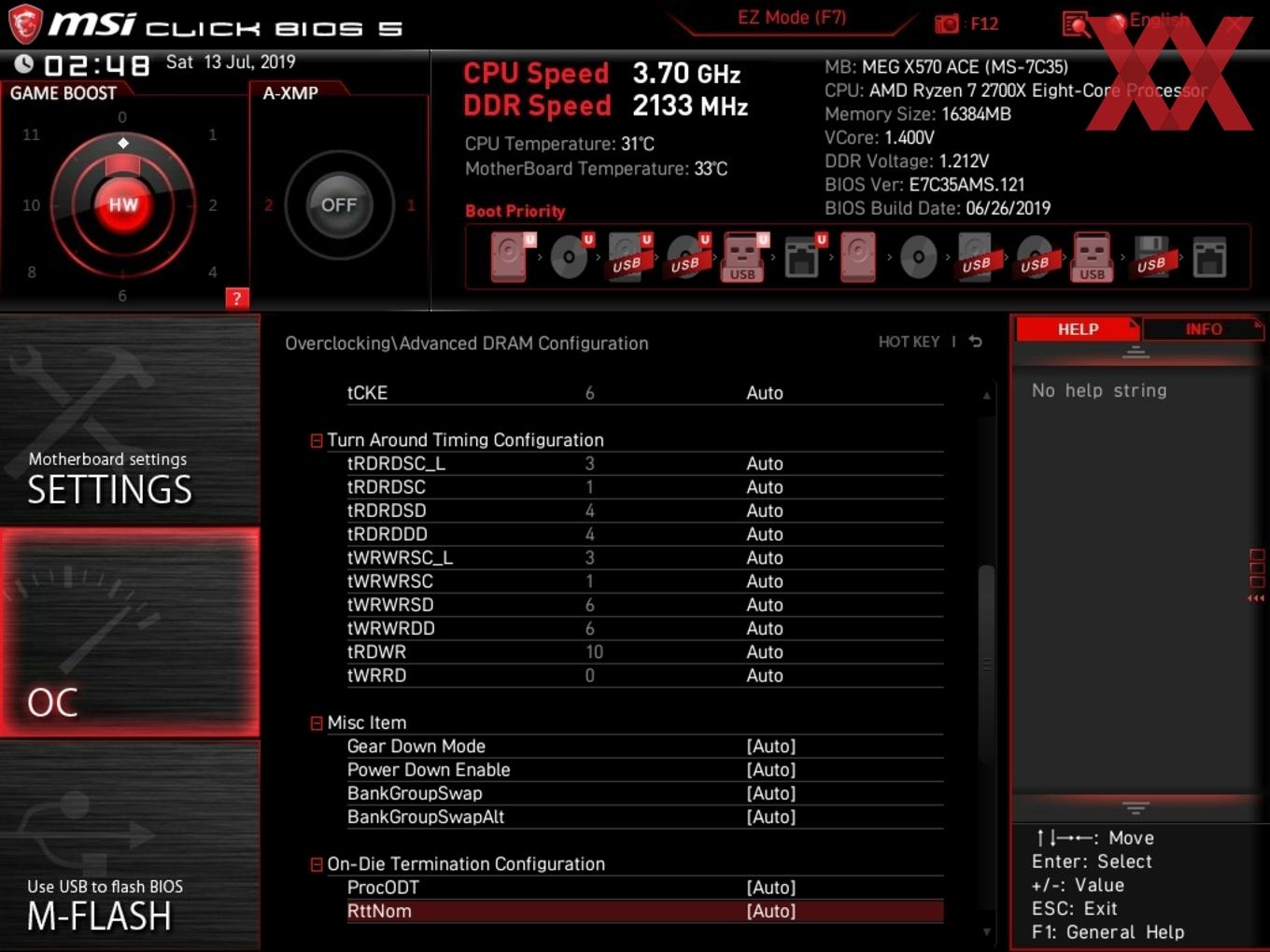Open the Game Boost question mark help
This screenshot has width=1270, height=952.
237,299
